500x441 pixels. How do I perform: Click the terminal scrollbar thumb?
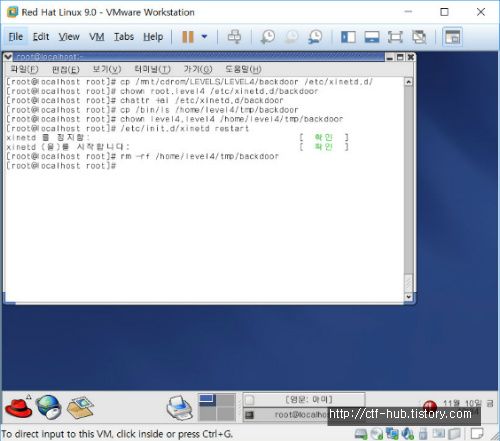coord(408,283)
